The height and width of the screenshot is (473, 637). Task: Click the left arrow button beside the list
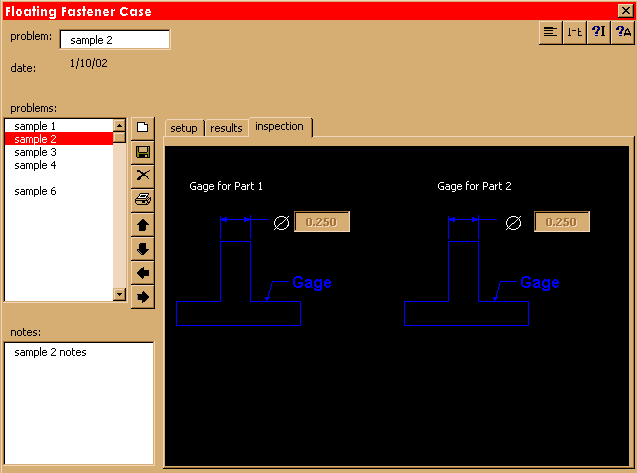point(143,272)
